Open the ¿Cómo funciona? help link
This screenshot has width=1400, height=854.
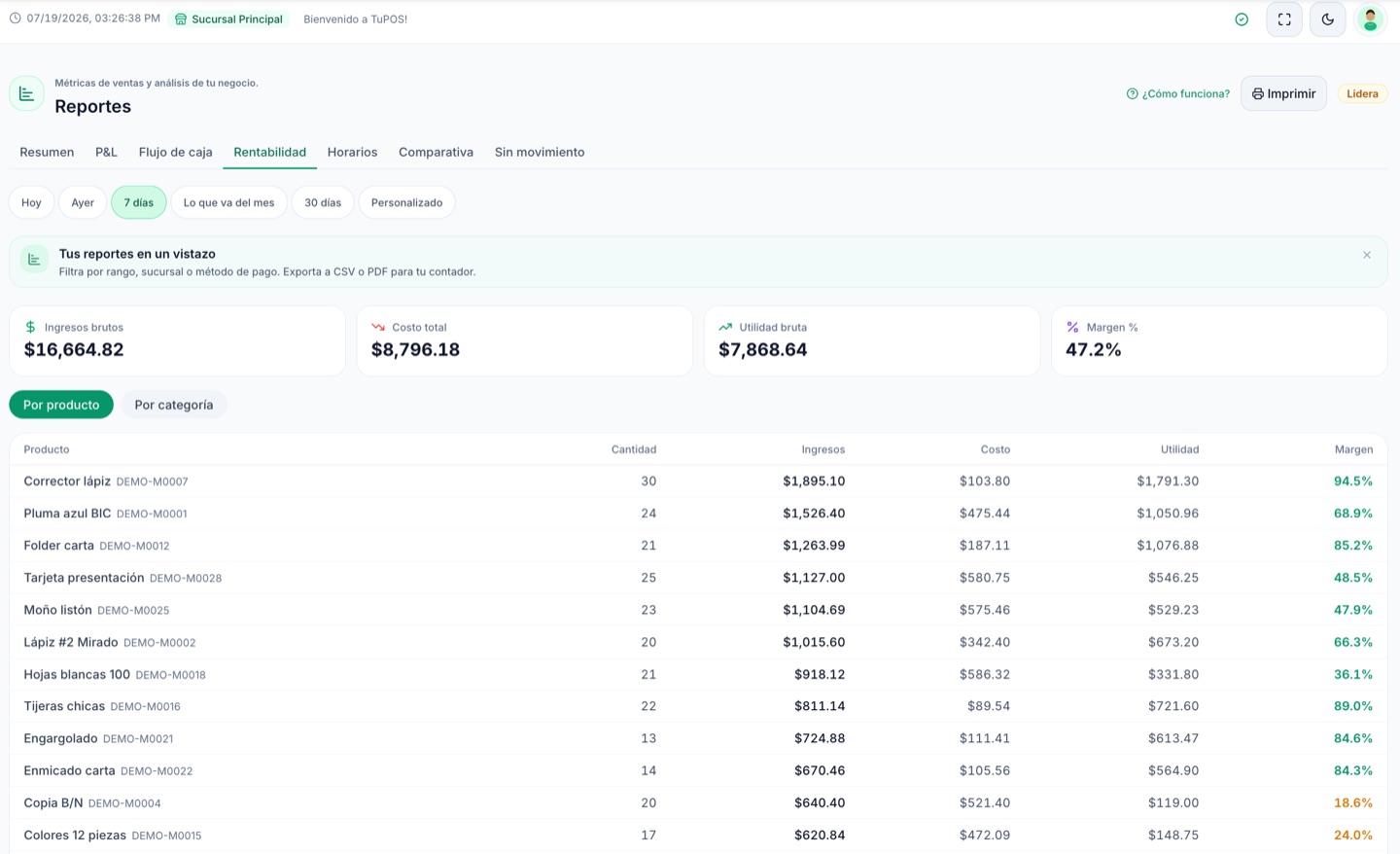(1177, 94)
